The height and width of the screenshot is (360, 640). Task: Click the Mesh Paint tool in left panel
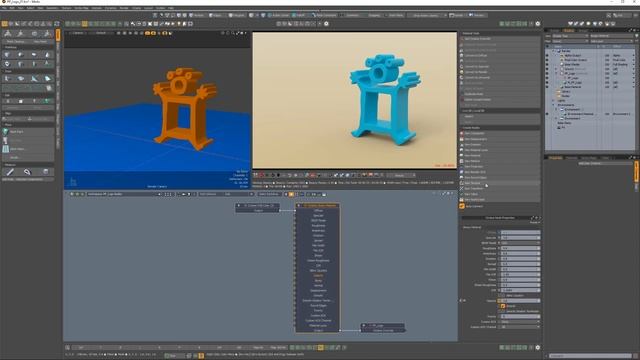(x=28, y=132)
